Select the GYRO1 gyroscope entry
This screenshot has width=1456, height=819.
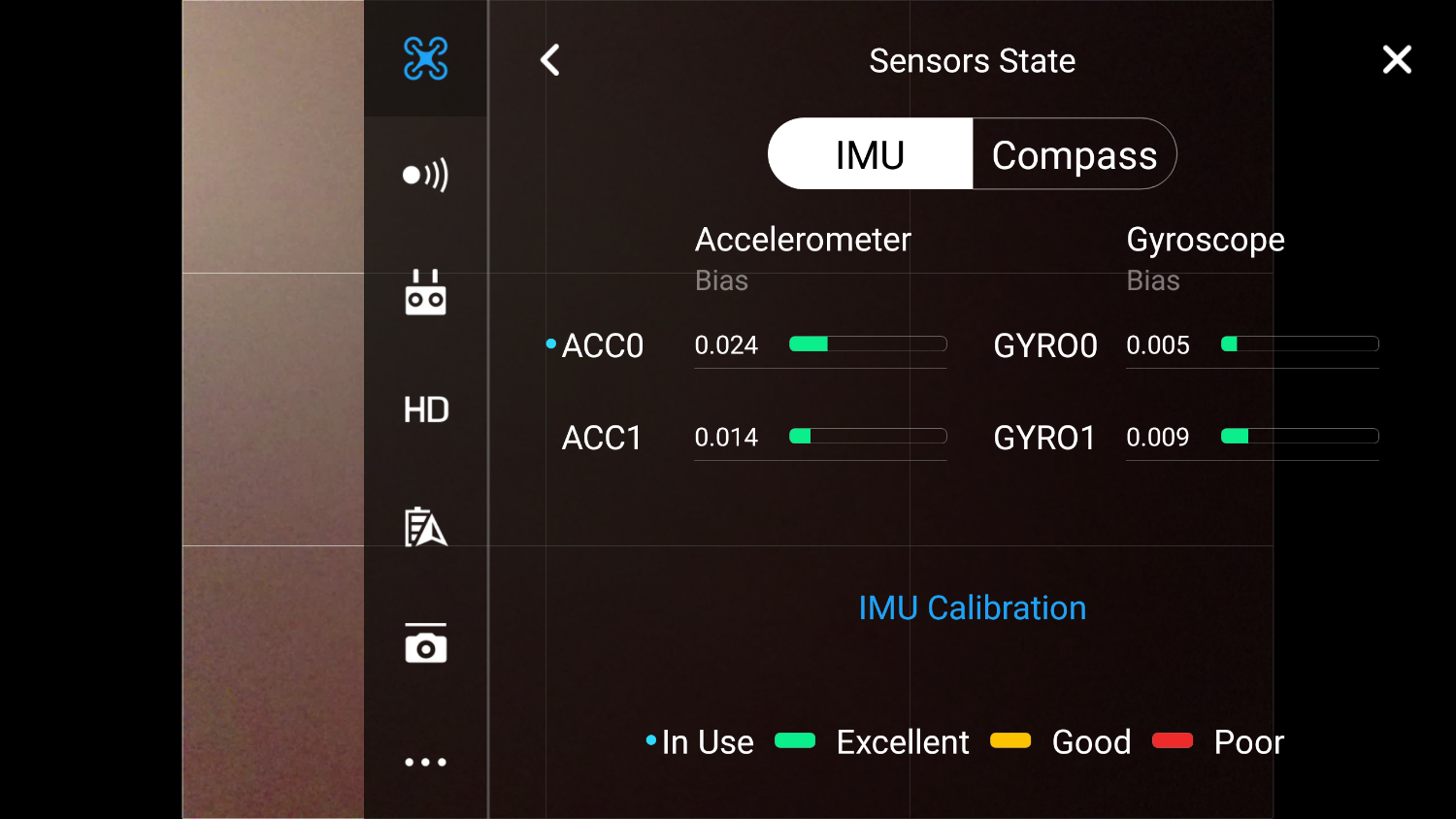click(x=1044, y=438)
